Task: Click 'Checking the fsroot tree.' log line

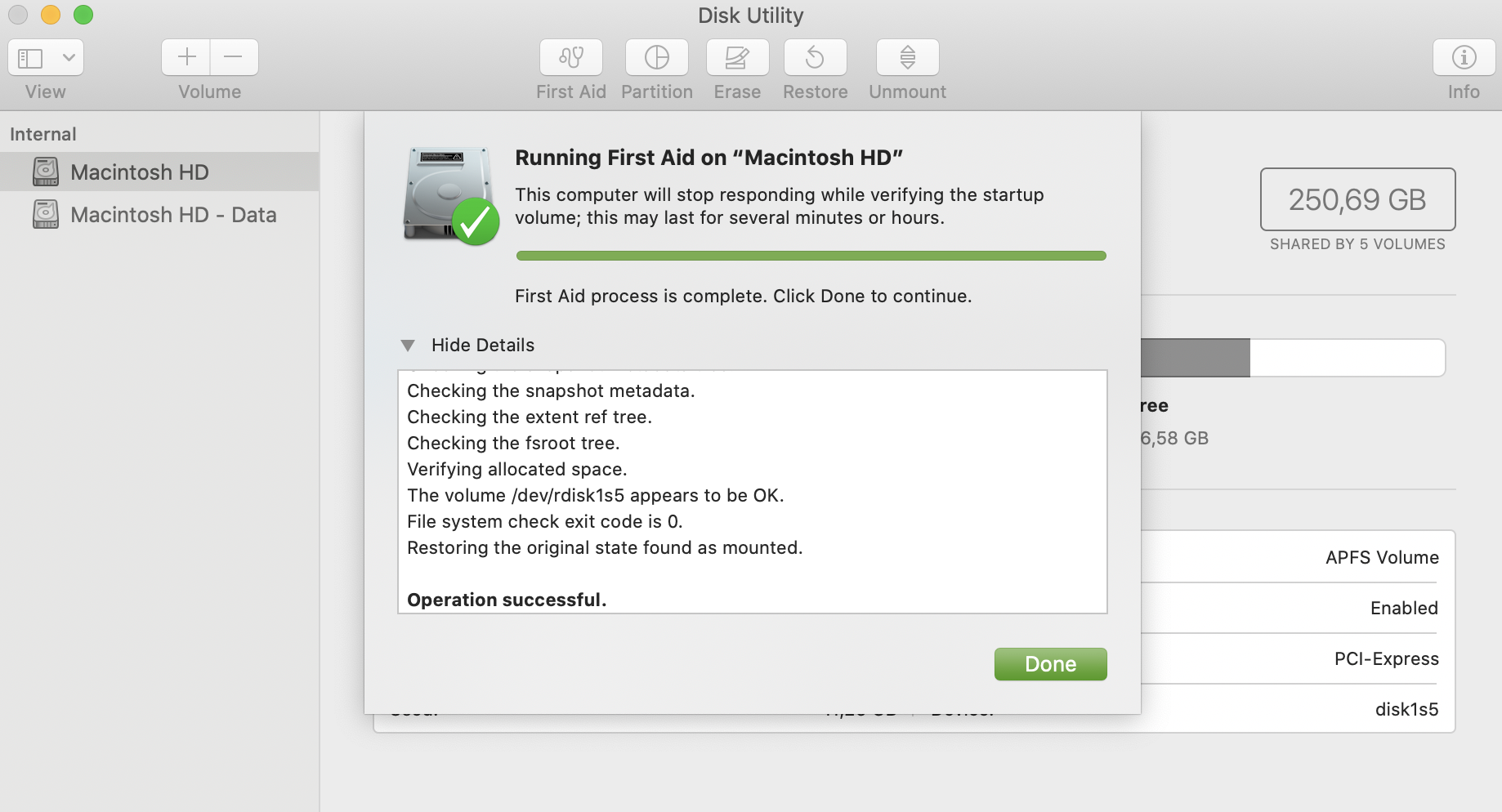Action: (x=513, y=443)
